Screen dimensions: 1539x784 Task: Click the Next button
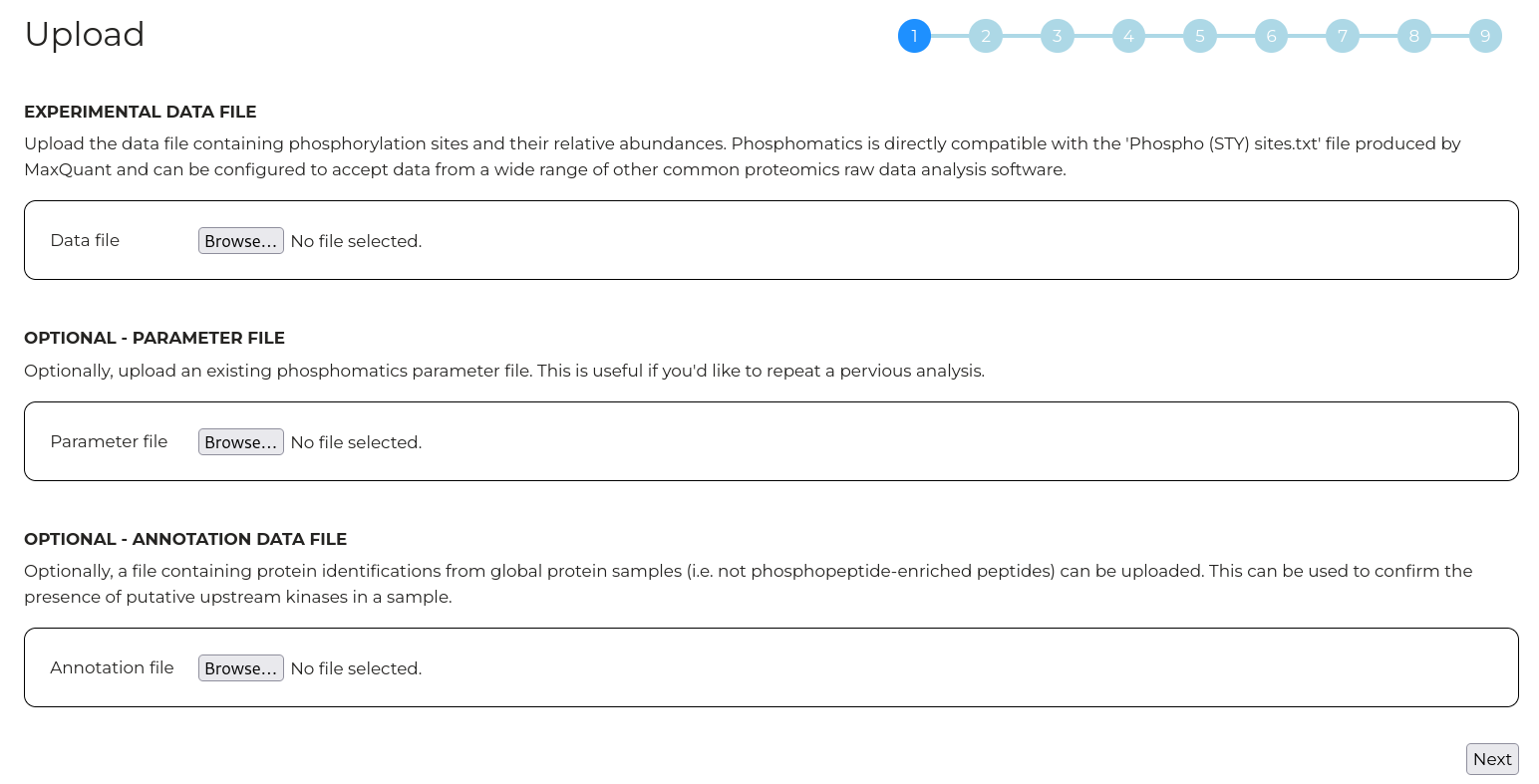(1492, 759)
